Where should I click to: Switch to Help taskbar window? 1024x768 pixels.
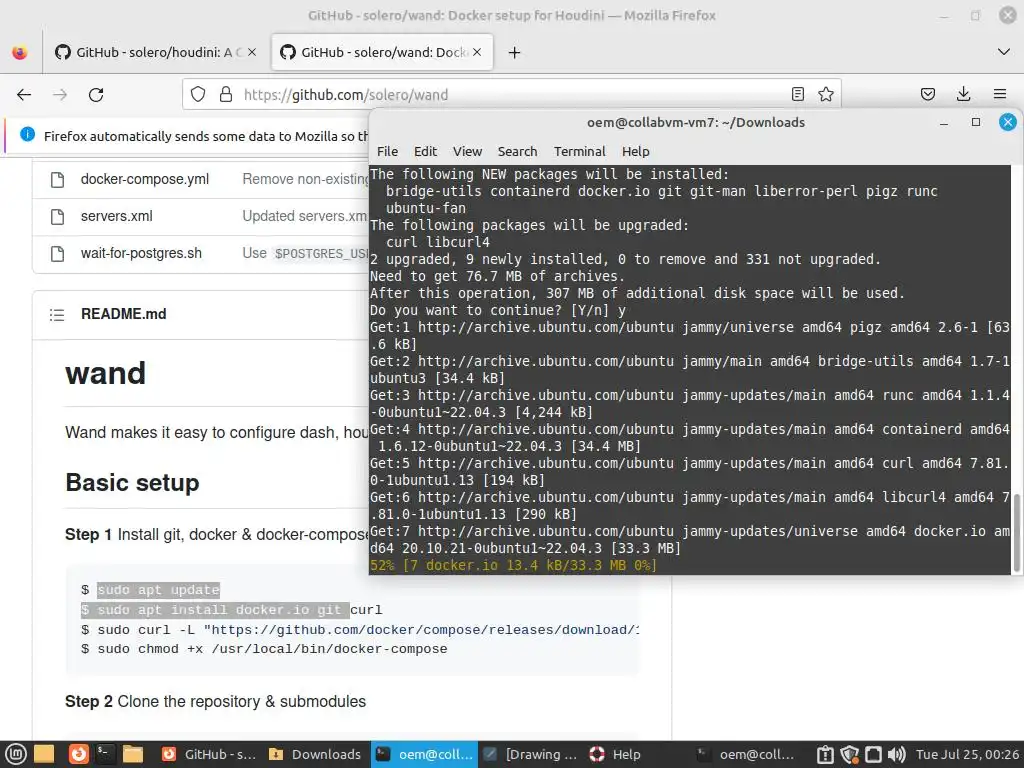click(615, 754)
